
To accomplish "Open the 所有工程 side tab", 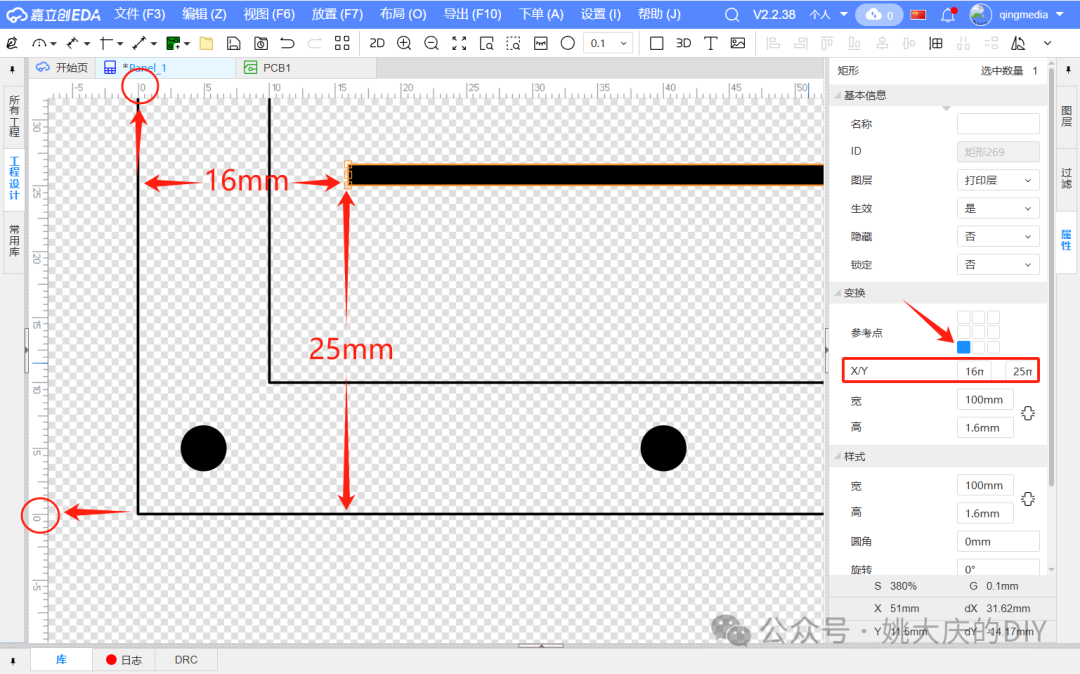I will [14, 116].
